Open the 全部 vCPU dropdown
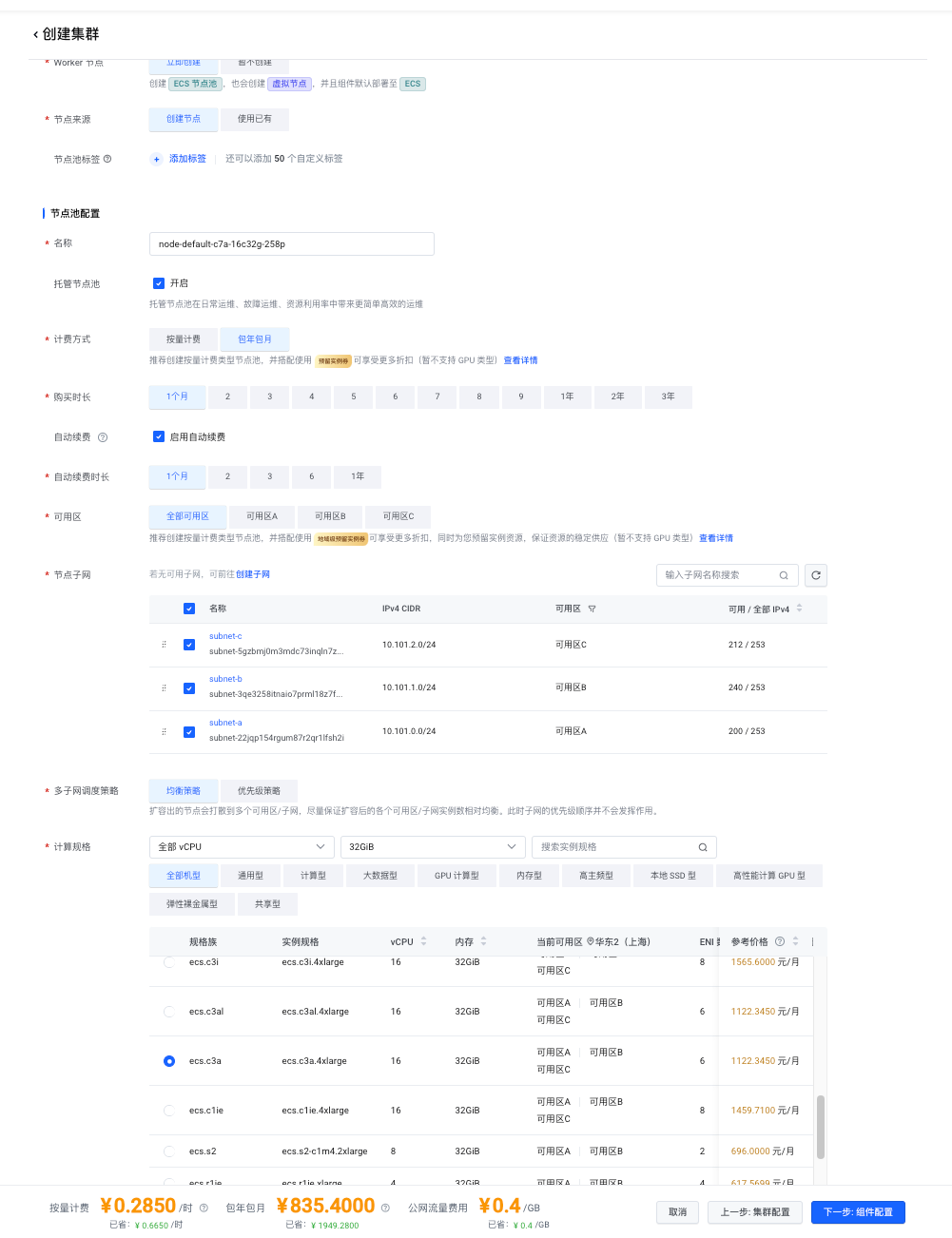Viewport: 952px width, 1238px height. tap(241, 847)
